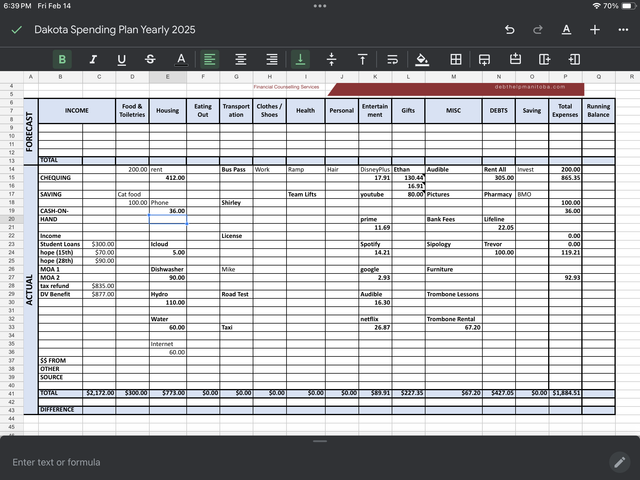Toggle strikethrough formatting

click(x=150, y=60)
